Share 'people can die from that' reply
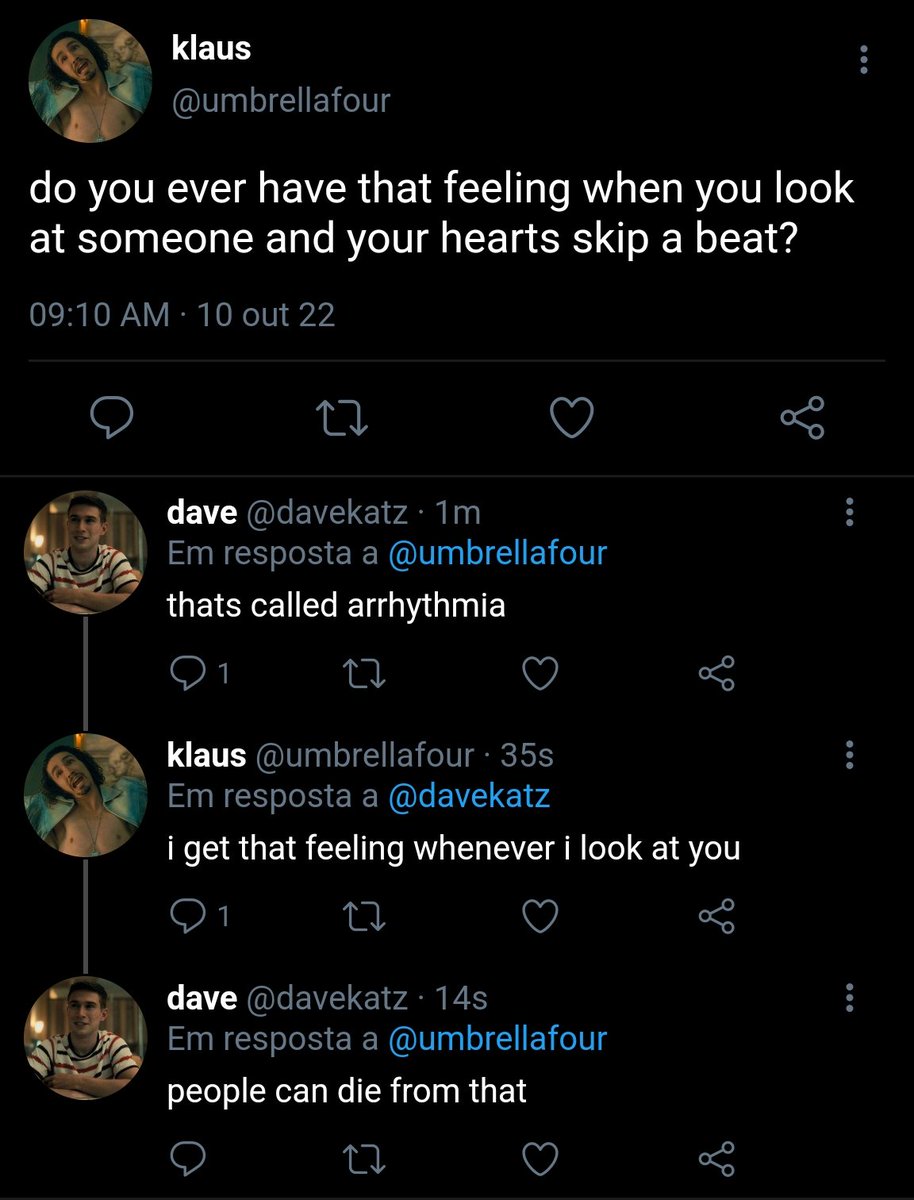This screenshot has width=914, height=1200. 716,1157
